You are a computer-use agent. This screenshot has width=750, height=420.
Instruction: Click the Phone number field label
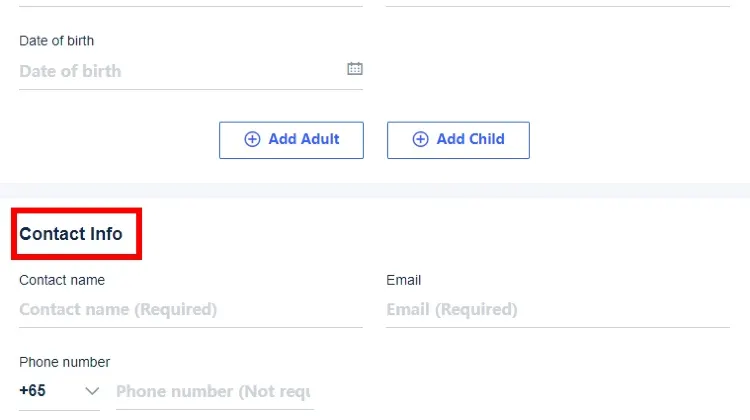click(x=65, y=362)
